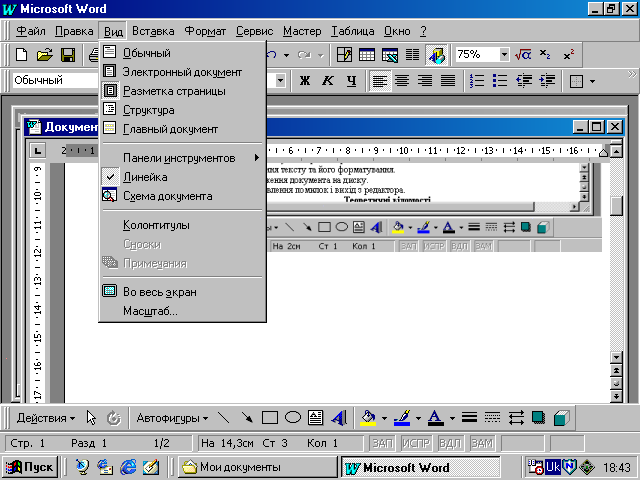The height and width of the screenshot is (480, 640).
Task: Open the font dropdown arrow beside bold
Action: click(x=280, y=80)
